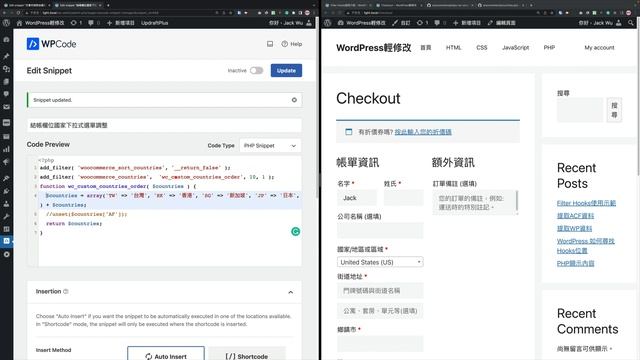The height and width of the screenshot is (360, 640).
Task: Open user menu Jack Wu in left window
Action: [290, 23]
